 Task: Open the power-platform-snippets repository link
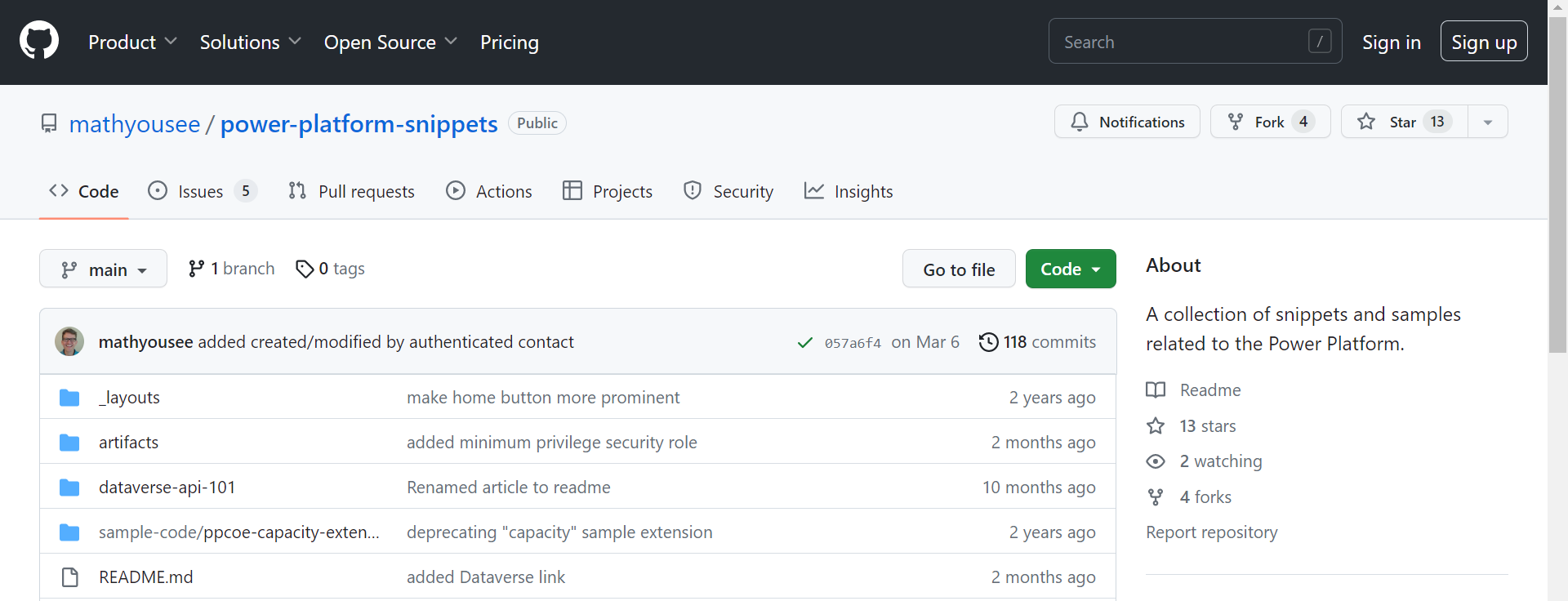tap(359, 123)
